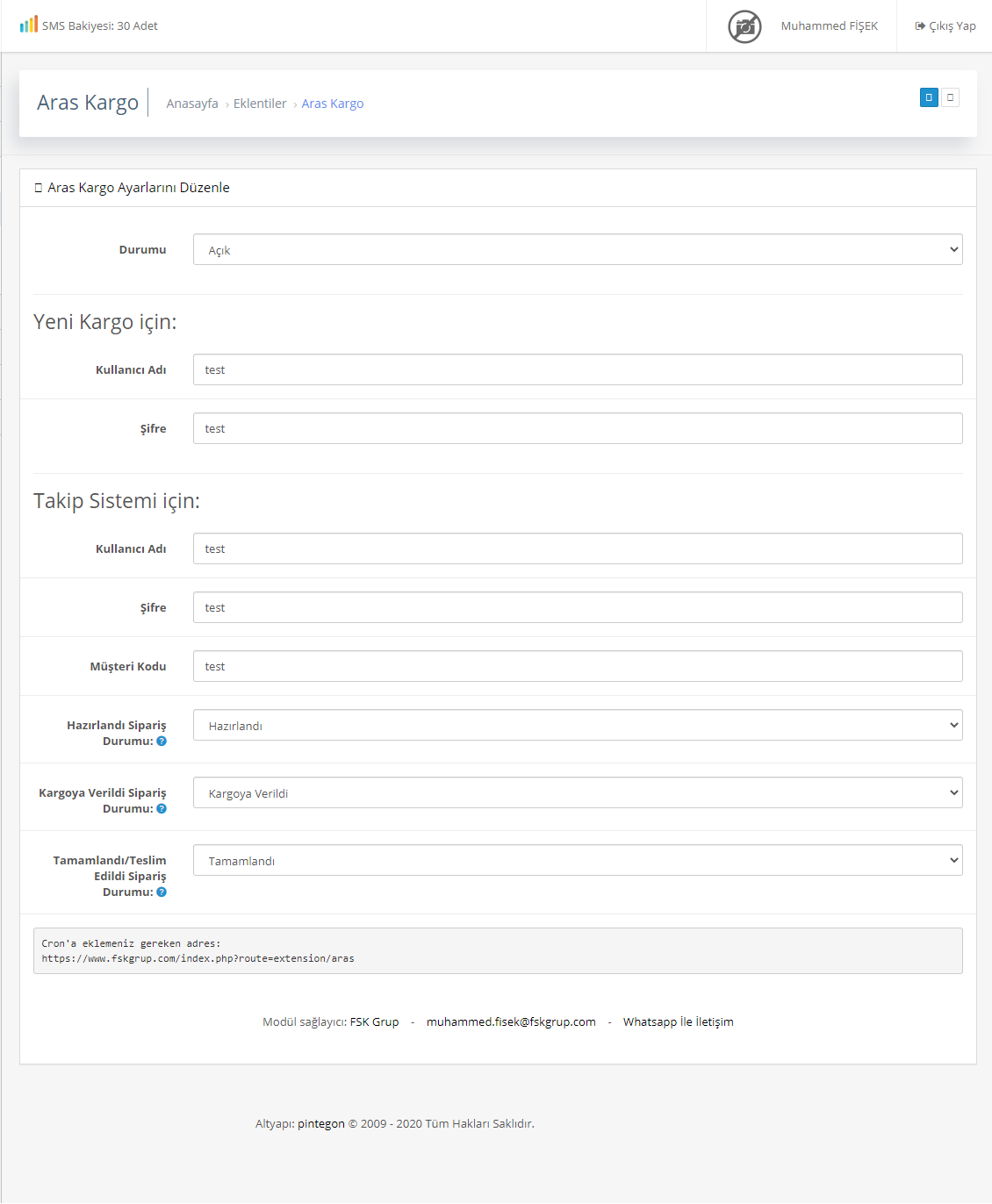
Task: Open the Kargoya Verildi order status dropdown
Action: [578, 792]
